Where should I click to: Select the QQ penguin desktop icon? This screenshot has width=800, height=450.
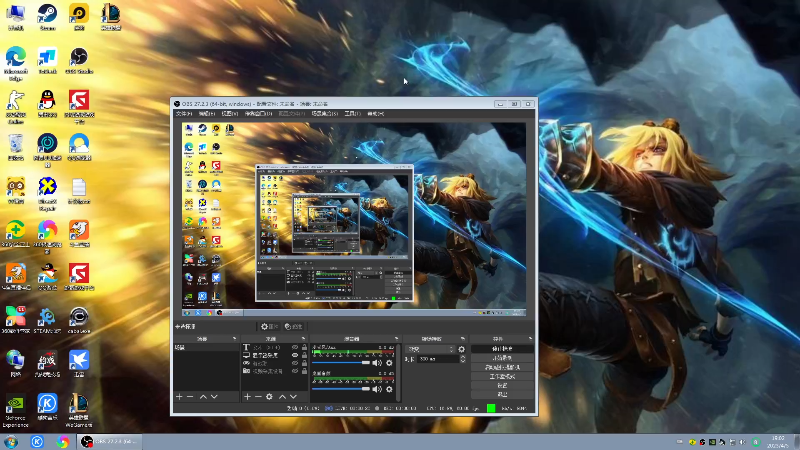(x=47, y=104)
